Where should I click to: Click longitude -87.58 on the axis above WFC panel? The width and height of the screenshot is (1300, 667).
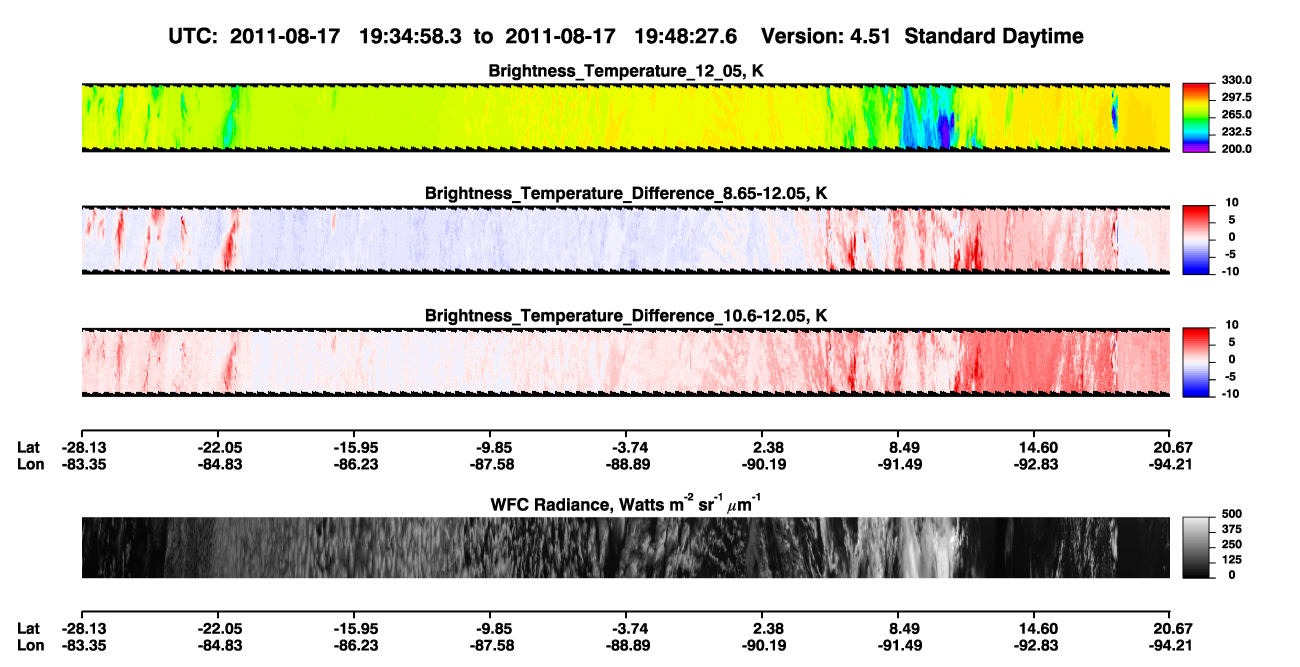(x=490, y=464)
